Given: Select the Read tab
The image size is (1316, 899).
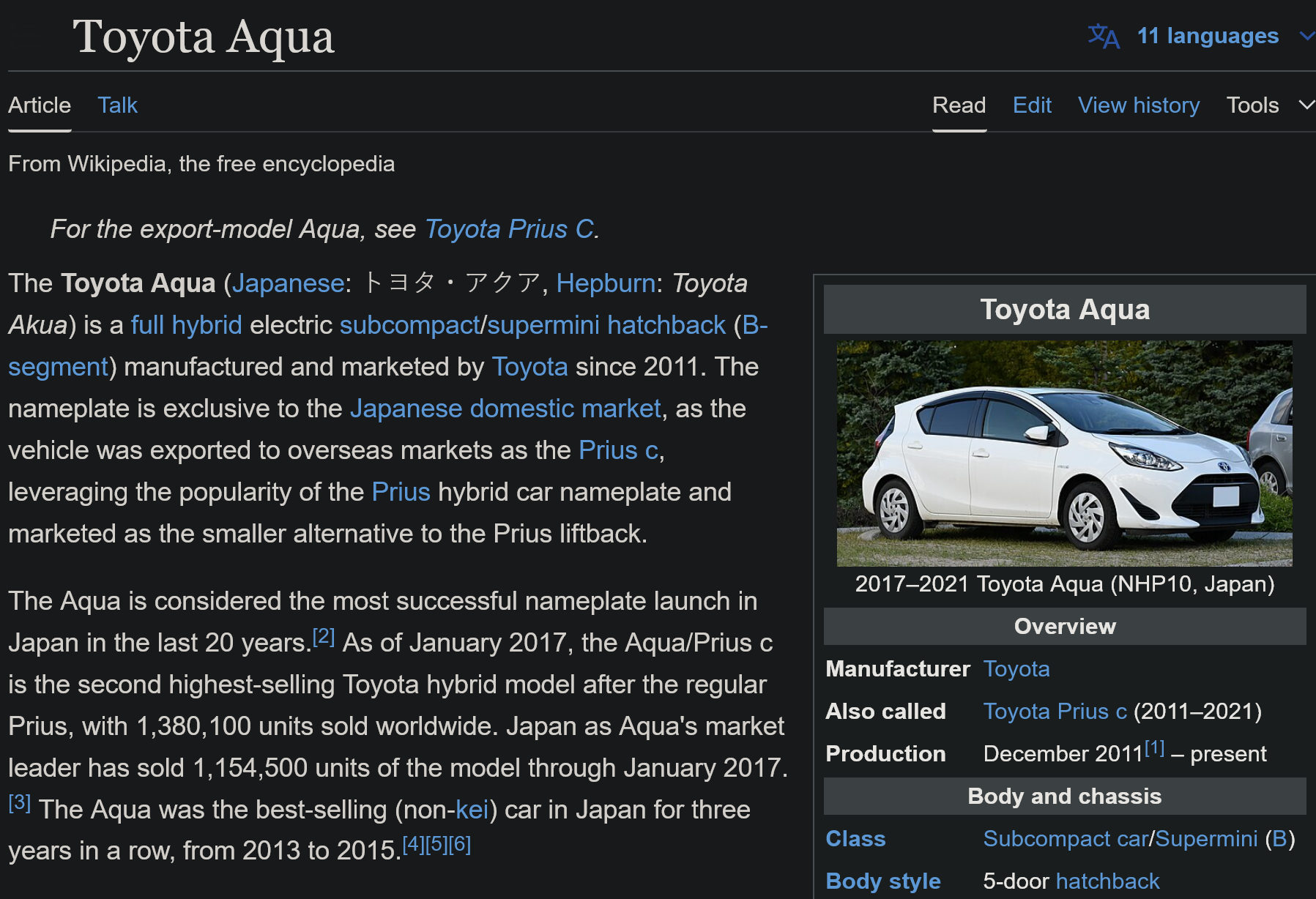Looking at the screenshot, I should 959,105.
